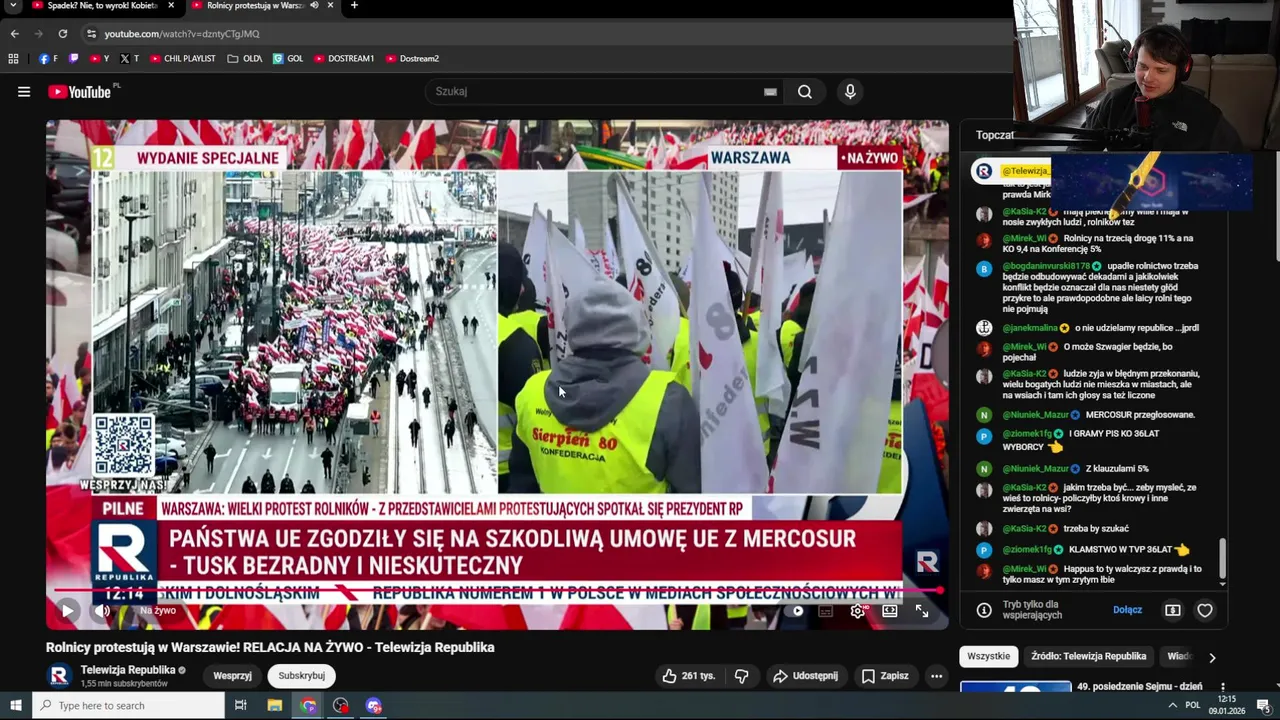Viewport: 1280px width, 720px height.
Task: Click the Wesprzyj button
Action: point(232,676)
